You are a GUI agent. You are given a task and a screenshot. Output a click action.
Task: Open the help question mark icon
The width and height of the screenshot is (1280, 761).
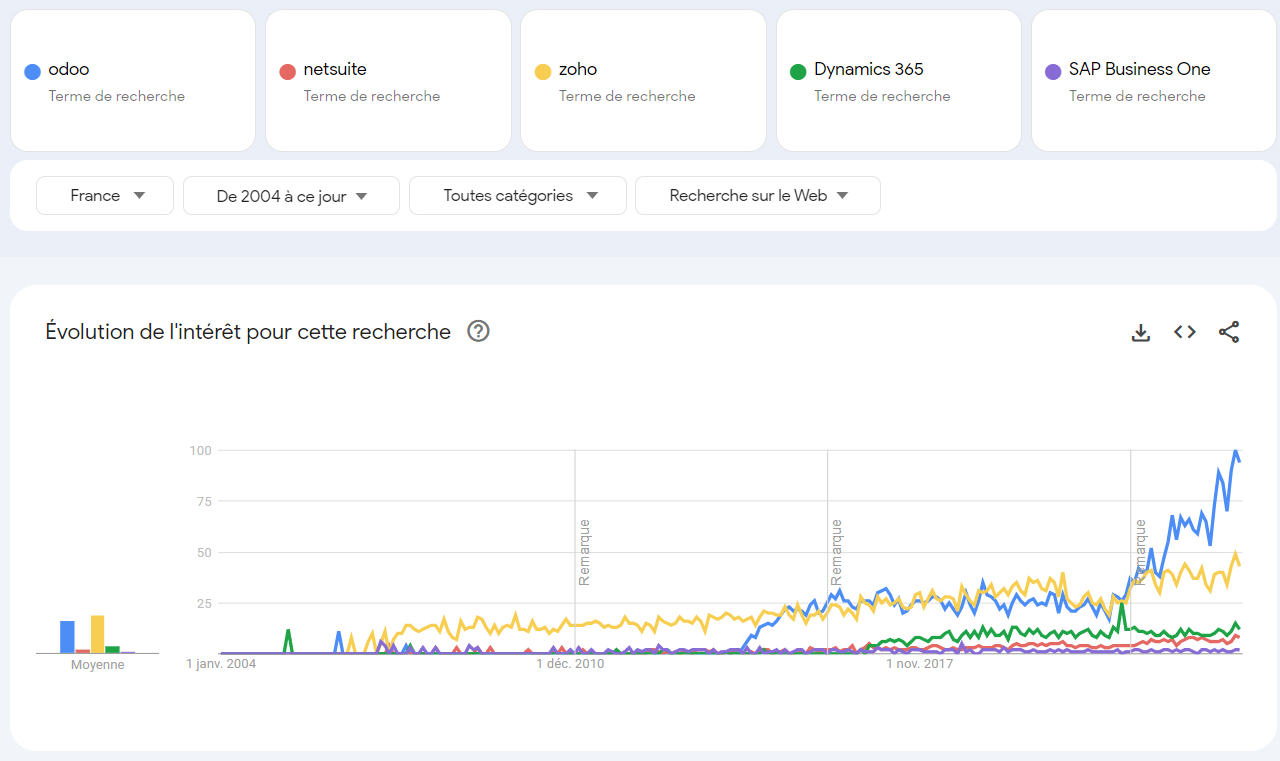(479, 331)
